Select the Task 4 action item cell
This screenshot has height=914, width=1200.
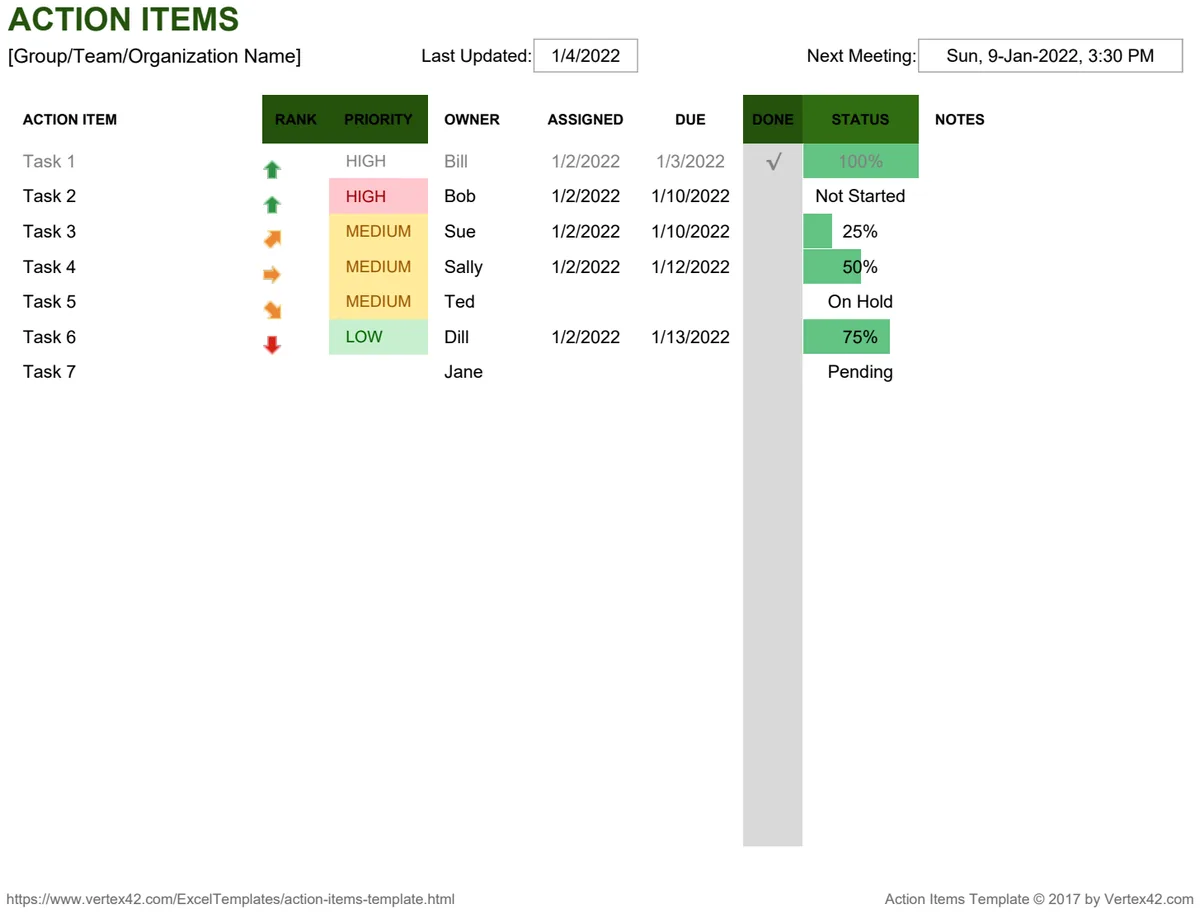(x=49, y=267)
